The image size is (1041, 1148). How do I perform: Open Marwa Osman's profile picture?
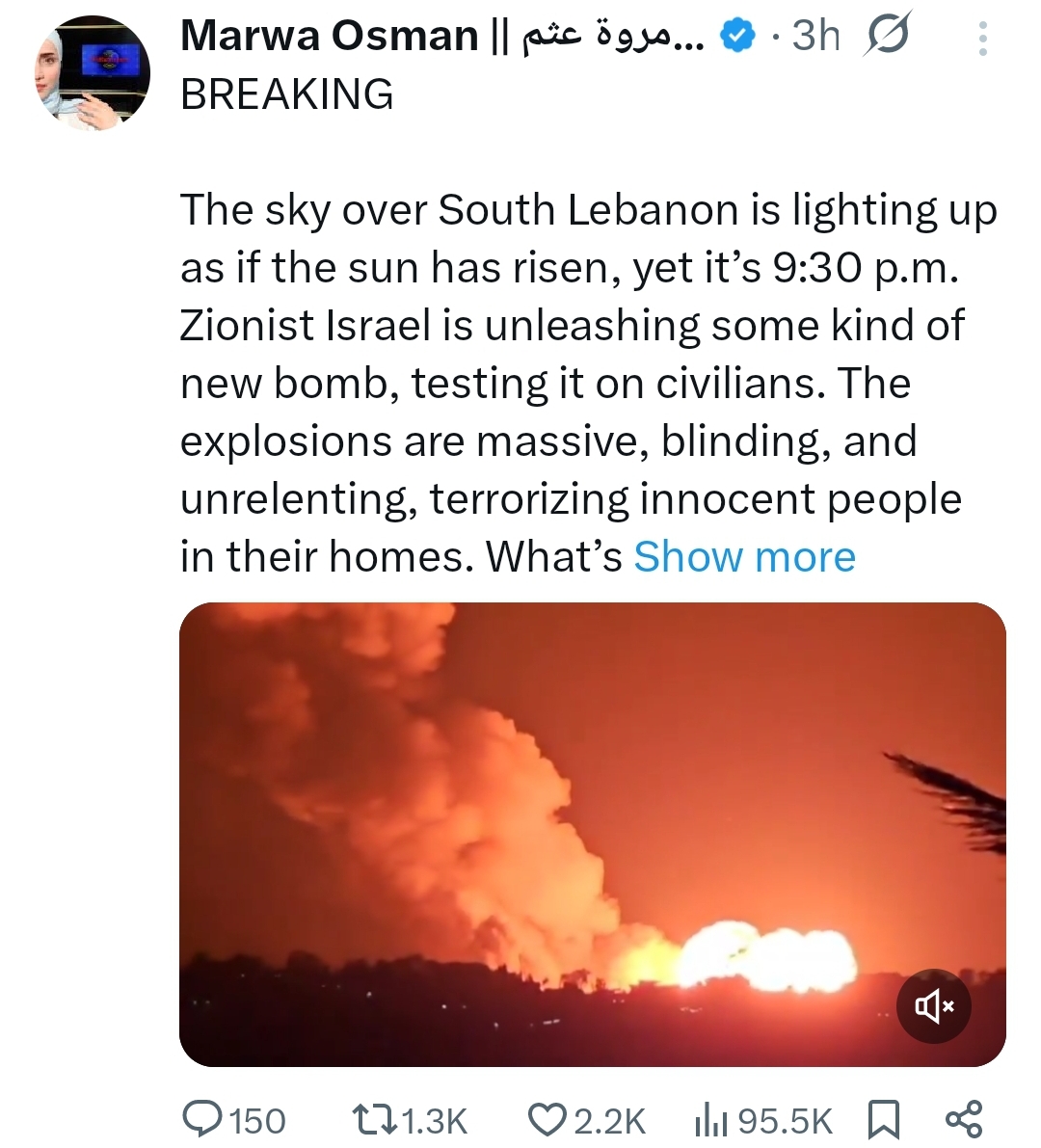93,71
